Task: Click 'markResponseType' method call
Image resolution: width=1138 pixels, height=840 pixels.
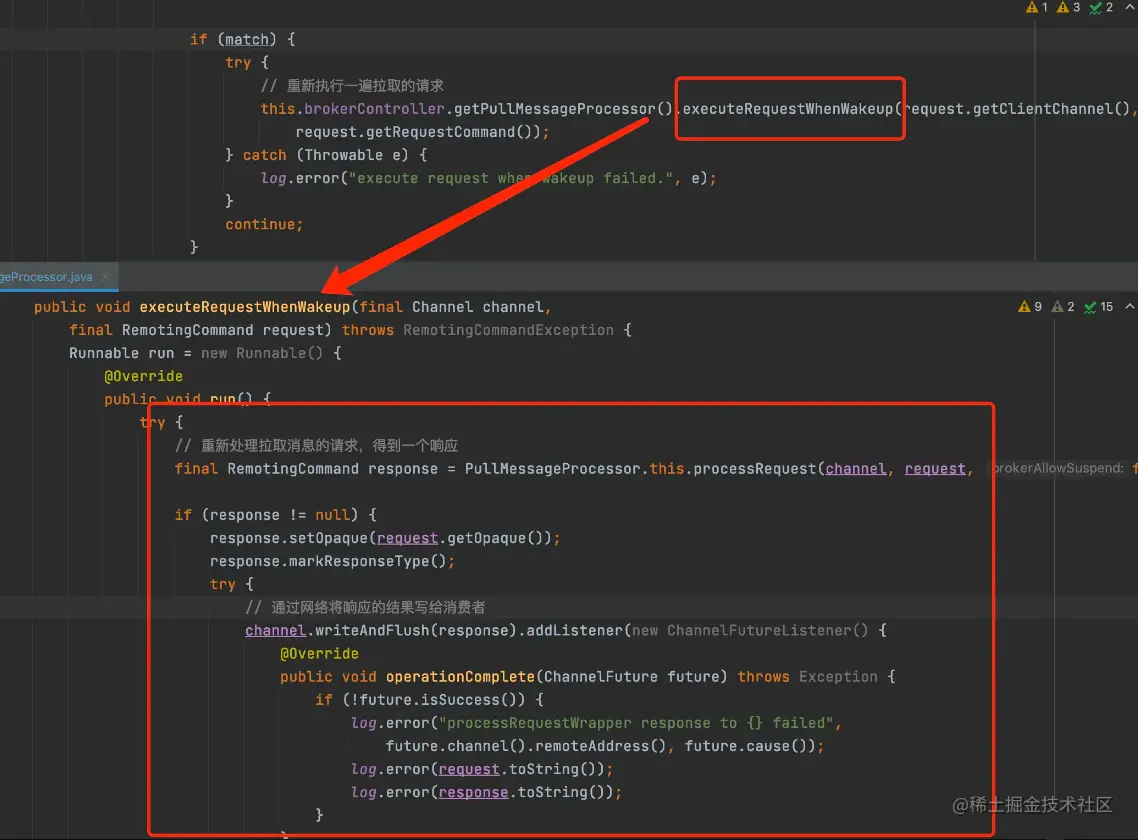Action: tap(359, 561)
